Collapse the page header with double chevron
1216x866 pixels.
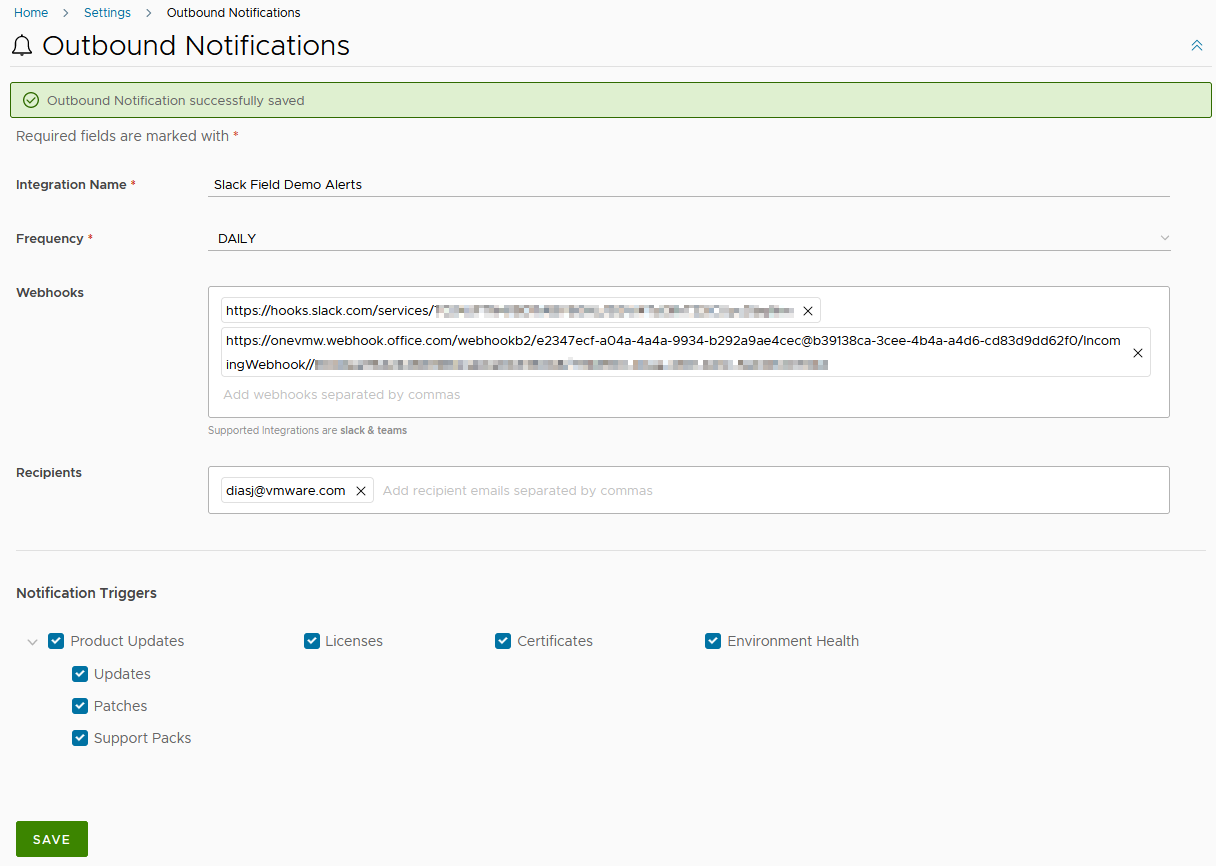pyautogui.click(x=1197, y=46)
